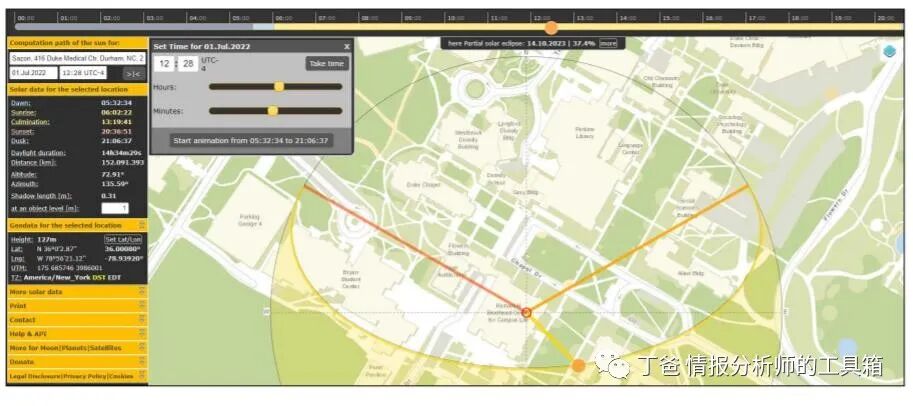Expand the Donate section
Screen dimensions: 913x406
point(77,362)
